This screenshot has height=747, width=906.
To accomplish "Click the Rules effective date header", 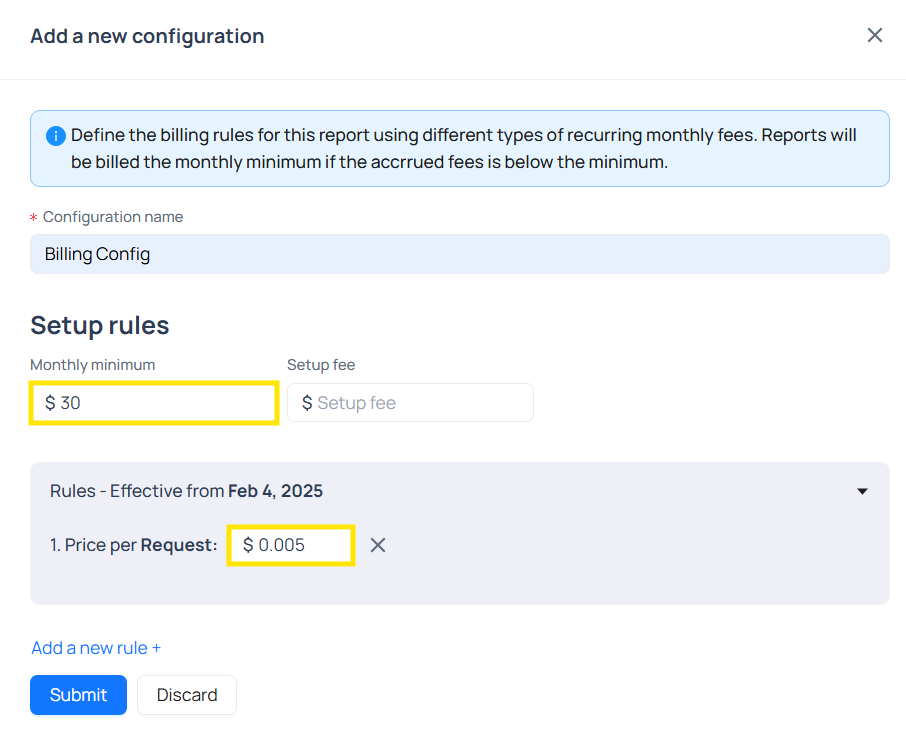I will pyautogui.click(x=186, y=491).
